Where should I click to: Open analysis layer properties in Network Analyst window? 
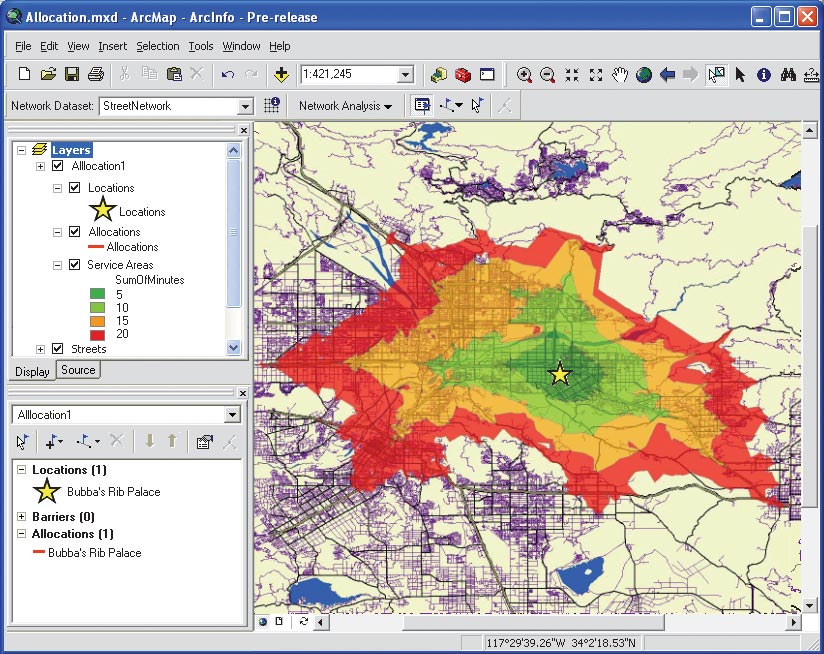(204, 441)
